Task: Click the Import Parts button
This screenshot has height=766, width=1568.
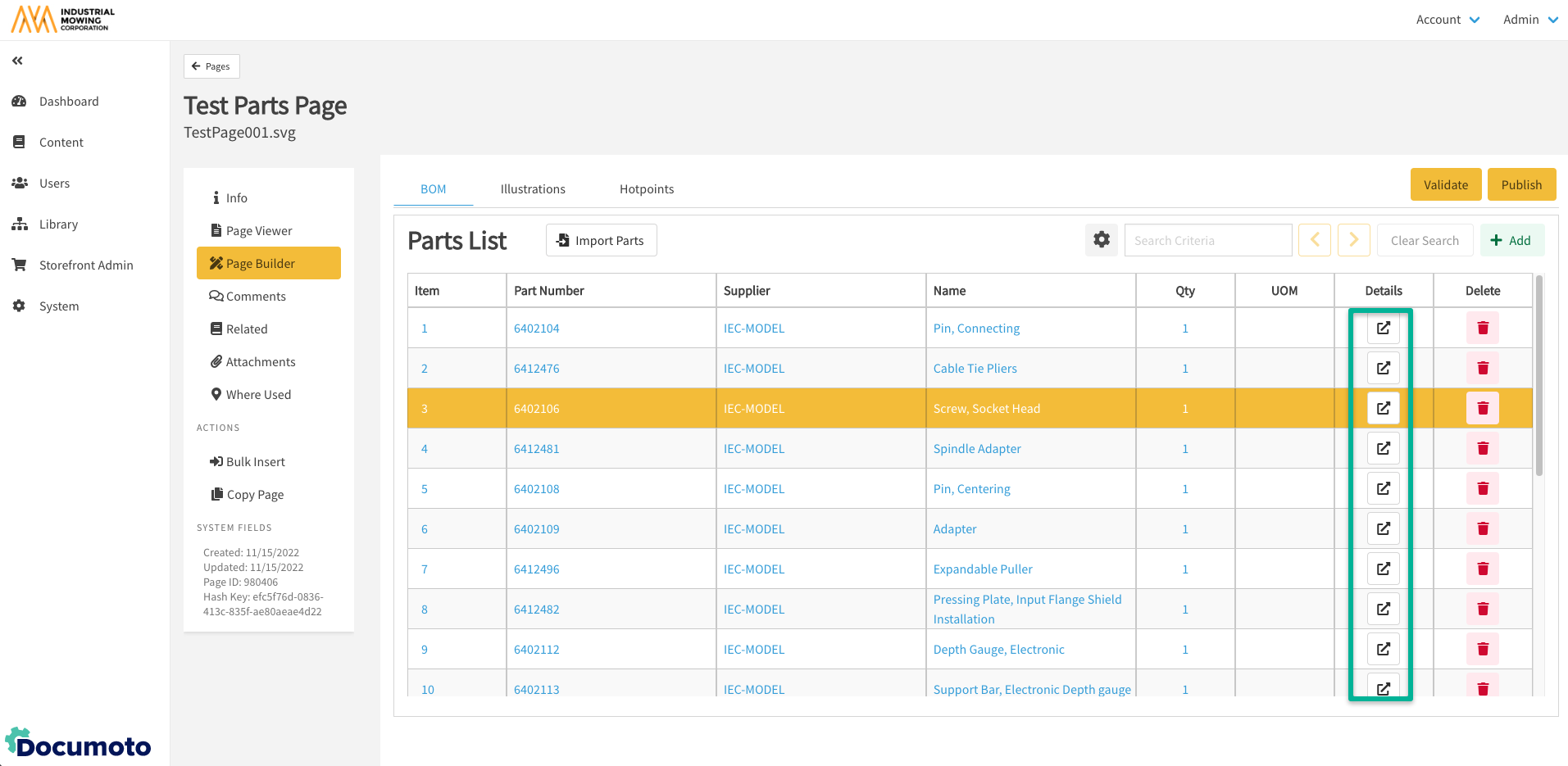Action: pos(601,240)
